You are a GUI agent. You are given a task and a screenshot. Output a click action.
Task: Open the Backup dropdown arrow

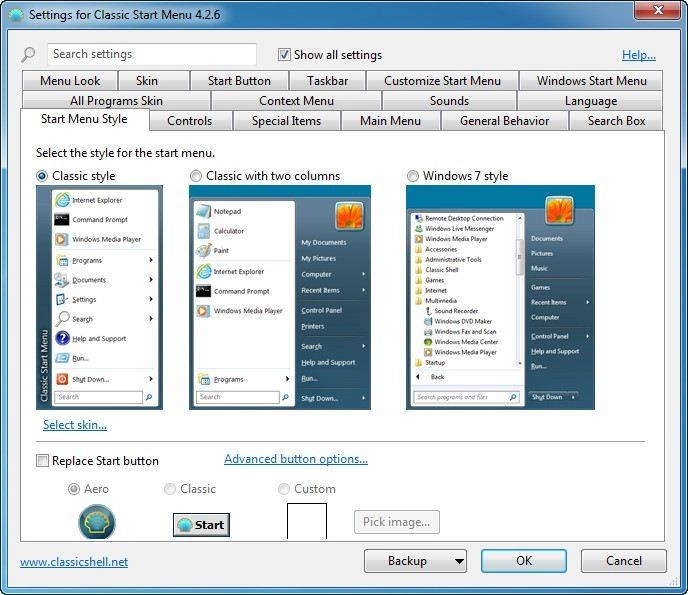click(459, 561)
